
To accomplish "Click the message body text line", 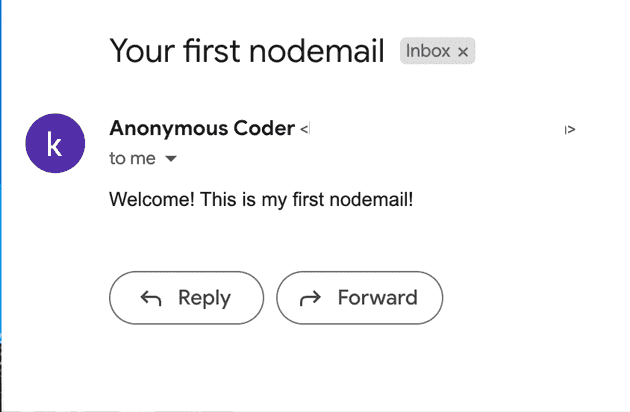I will click(261, 199).
